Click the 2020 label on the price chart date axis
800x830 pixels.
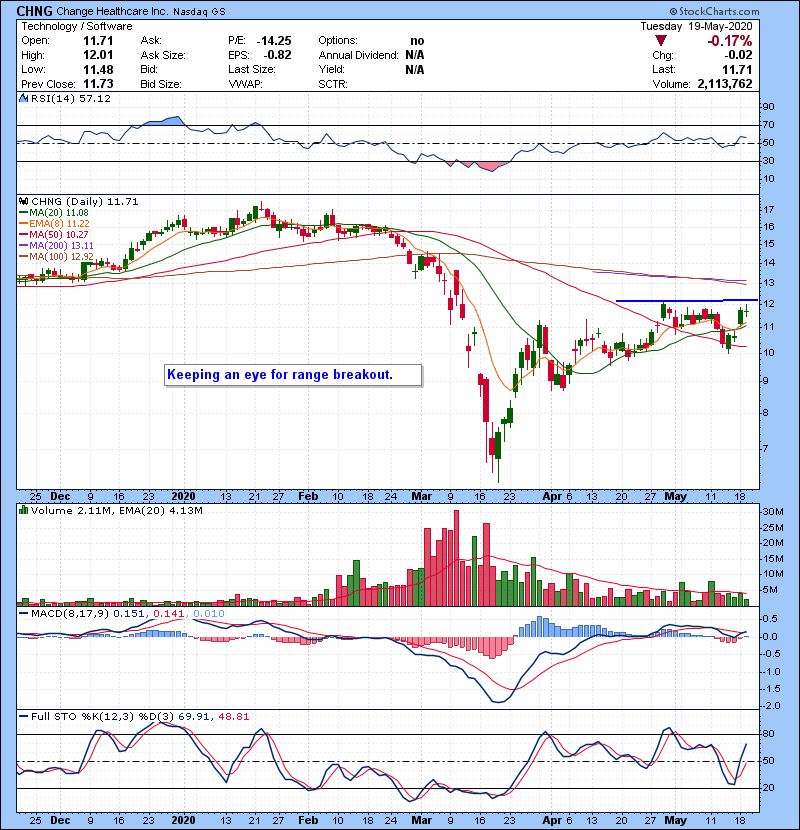click(x=183, y=497)
